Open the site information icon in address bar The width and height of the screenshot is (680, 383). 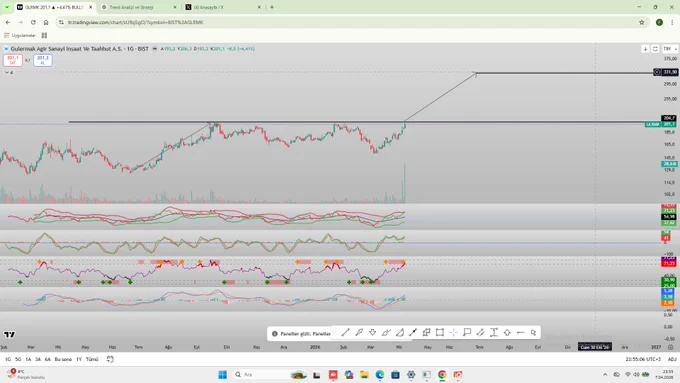(x=61, y=22)
